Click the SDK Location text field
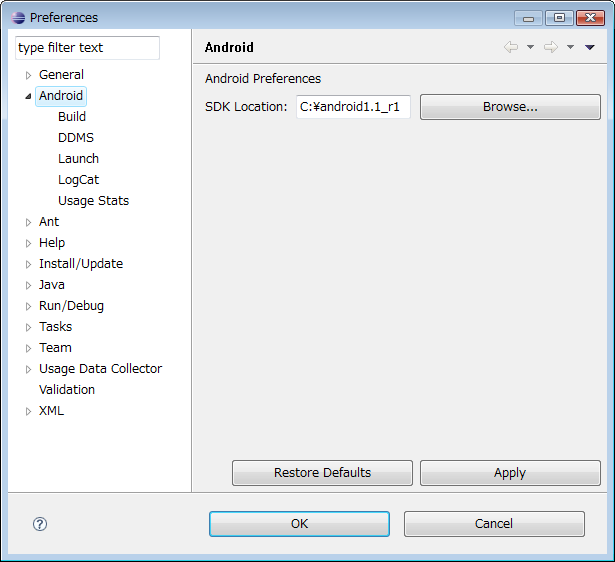The image size is (615, 562). 353,107
